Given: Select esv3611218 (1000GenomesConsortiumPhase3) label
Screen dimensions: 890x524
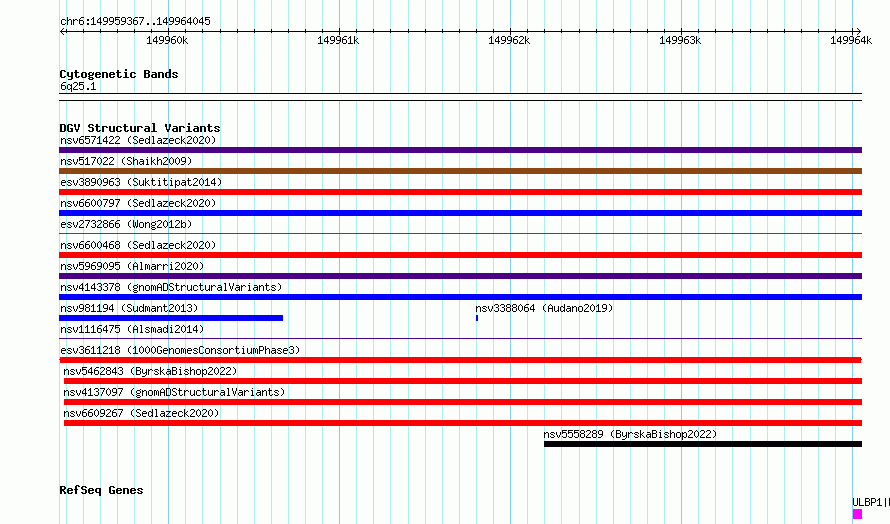Looking at the screenshot, I should (180, 350).
